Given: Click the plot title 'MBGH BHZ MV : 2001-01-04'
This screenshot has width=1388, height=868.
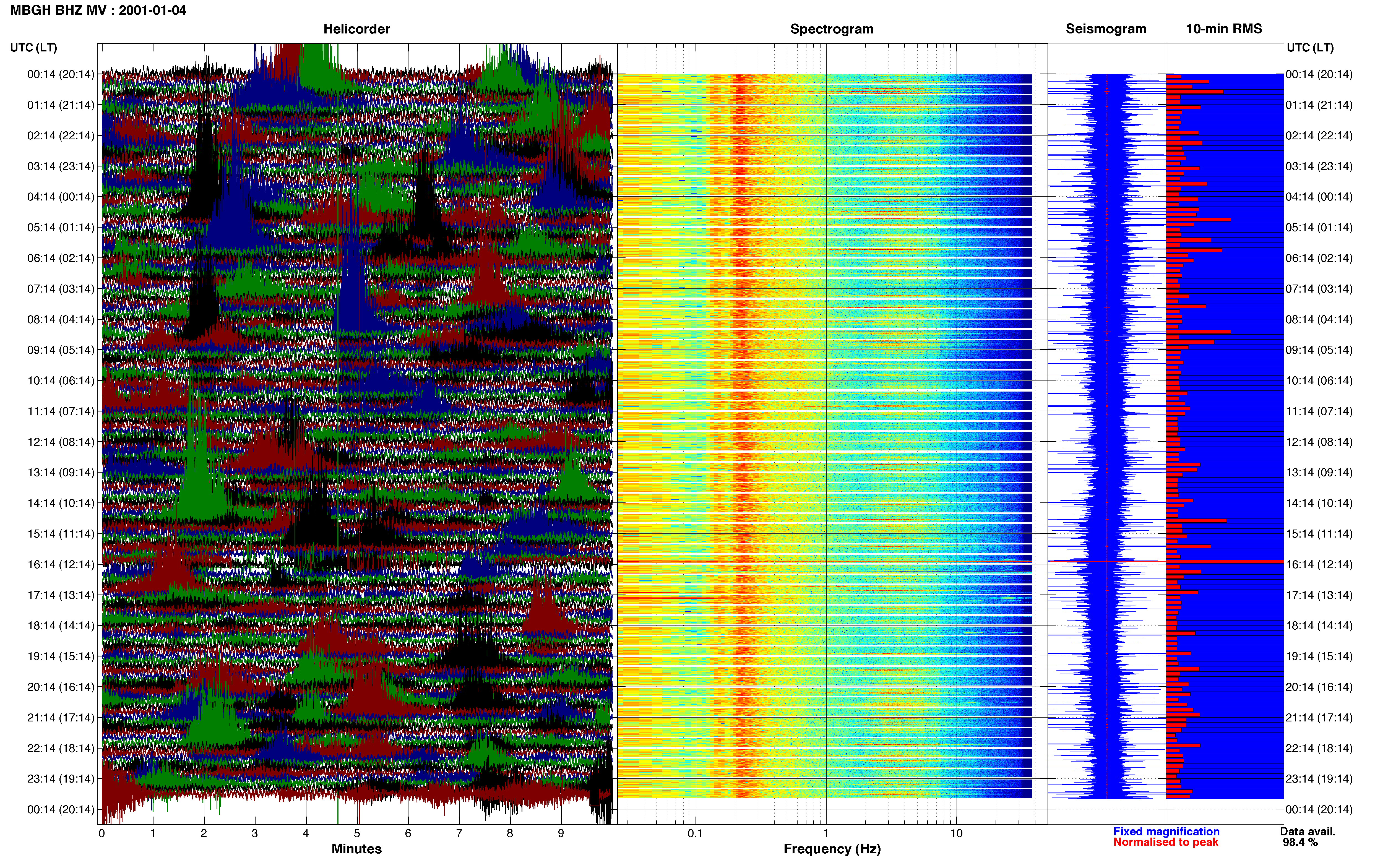Looking at the screenshot, I should (98, 10).
